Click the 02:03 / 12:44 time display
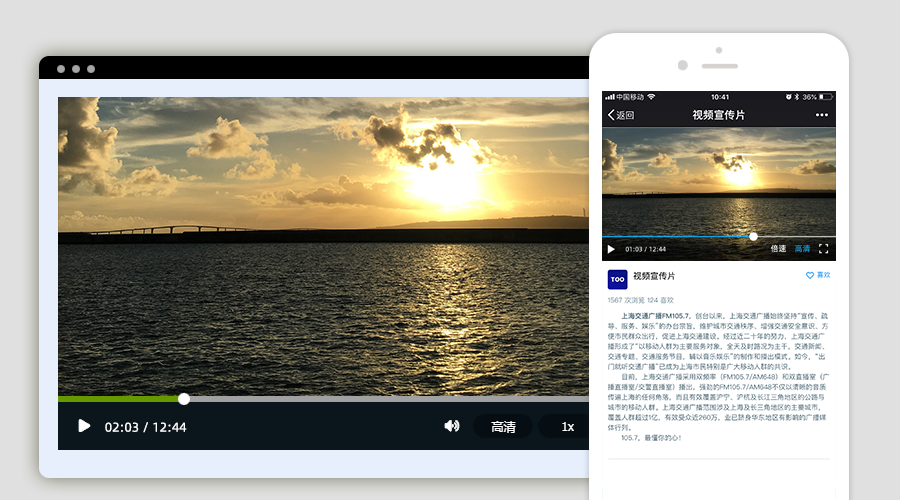 (145, 427)
